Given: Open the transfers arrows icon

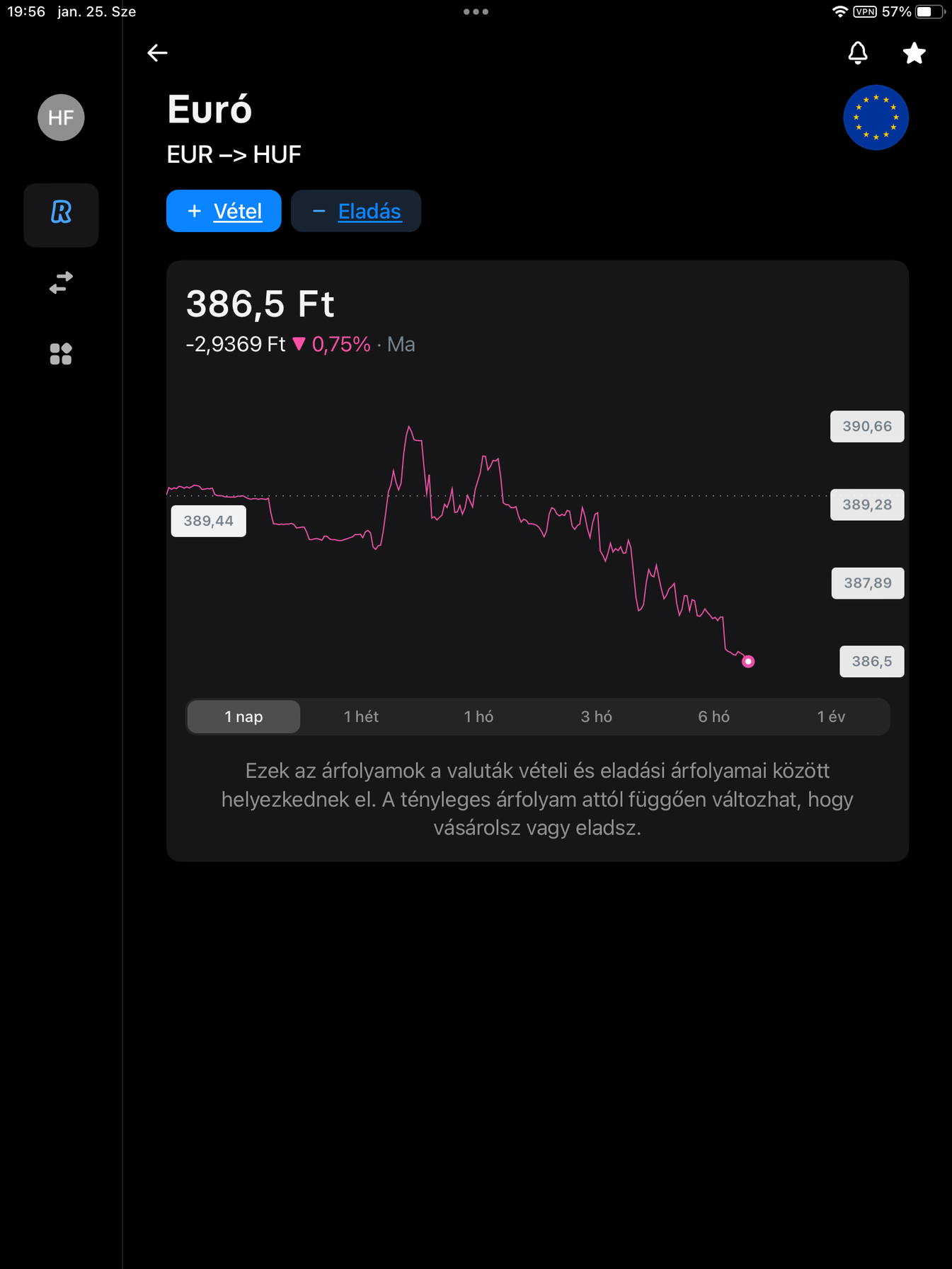Looking at the screenshot, I should [x=61, y=282].
